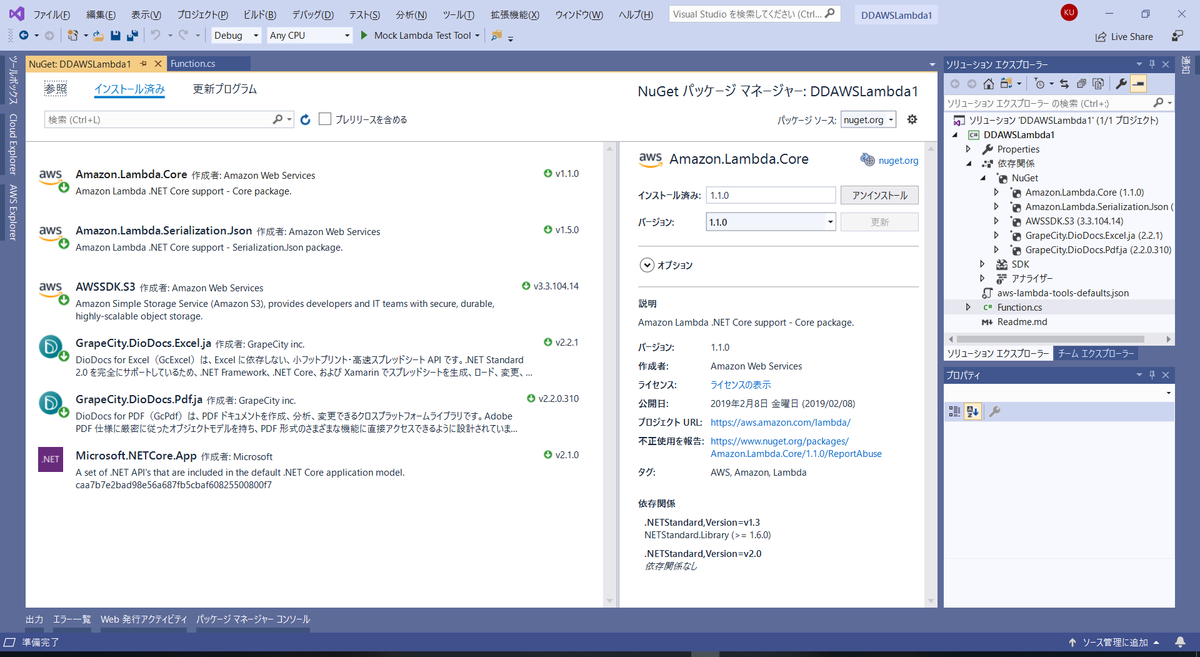Open the Debug configuration dropdown
This screenshot has width=1200, height=657.
tap(234, 35)
